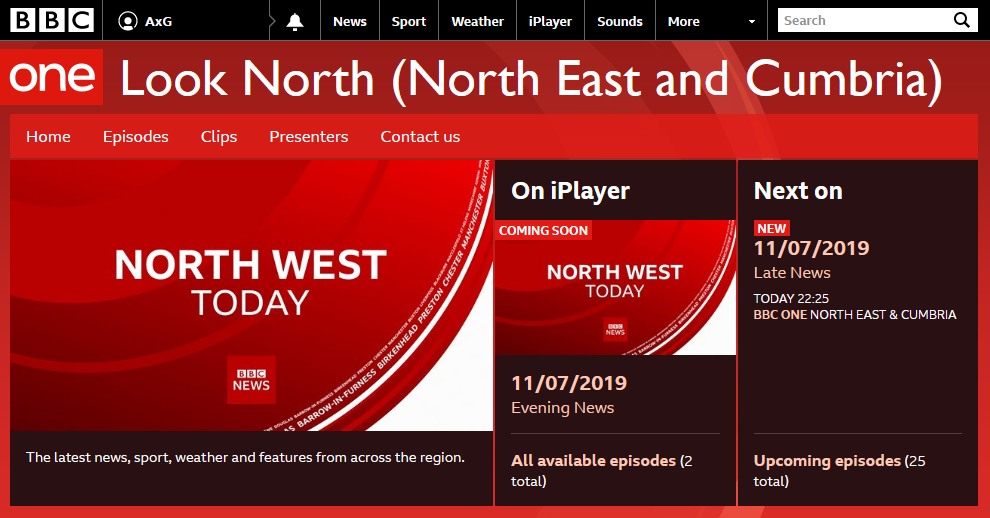Click BBC ONE NORTH EAST & CUMBRIA text

coord(855,315)
